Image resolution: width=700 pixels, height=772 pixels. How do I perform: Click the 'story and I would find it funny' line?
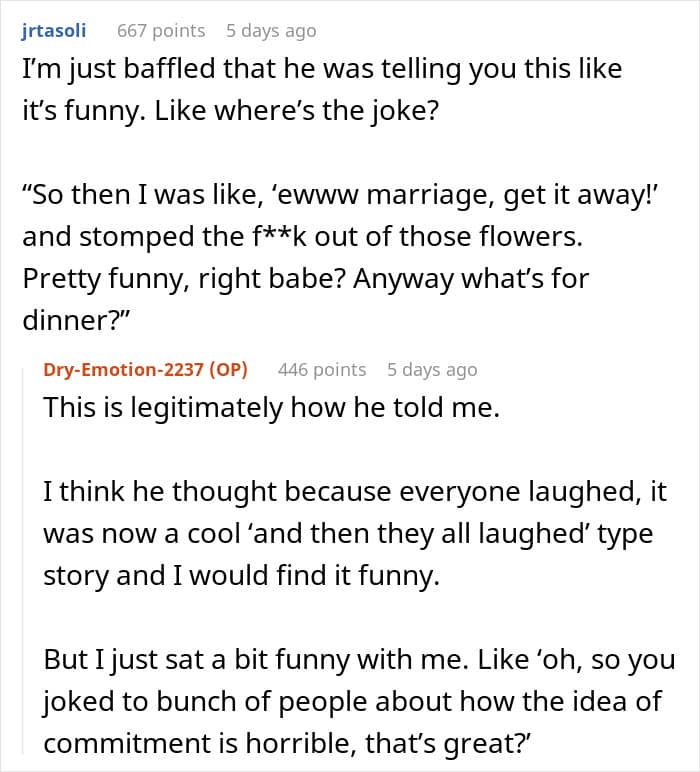click(x=241, y=576)
